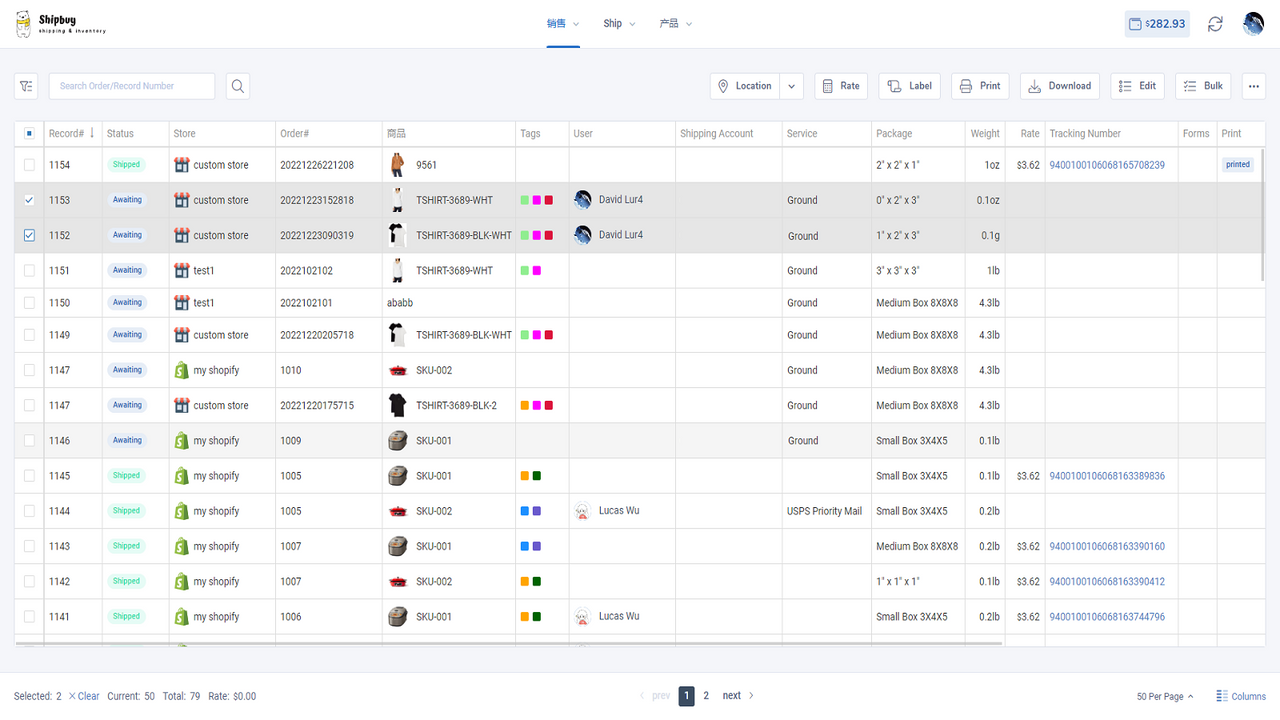Check the box for record 1149
The height and width of the screenshot is (720, 1280).
(29, 335)
